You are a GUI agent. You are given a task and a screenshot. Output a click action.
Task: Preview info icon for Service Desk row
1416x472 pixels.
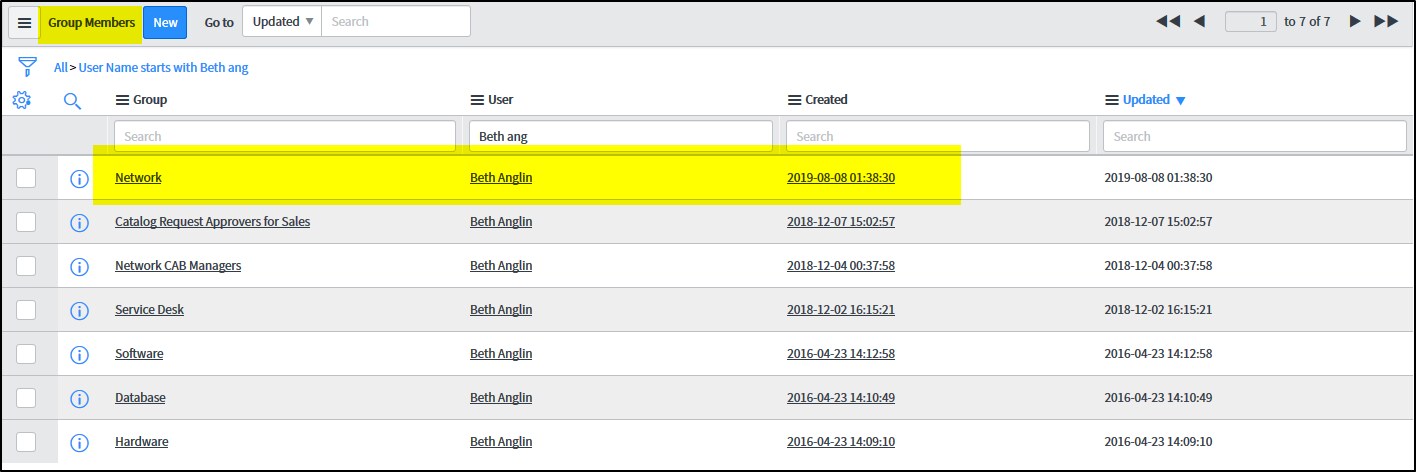79,310
